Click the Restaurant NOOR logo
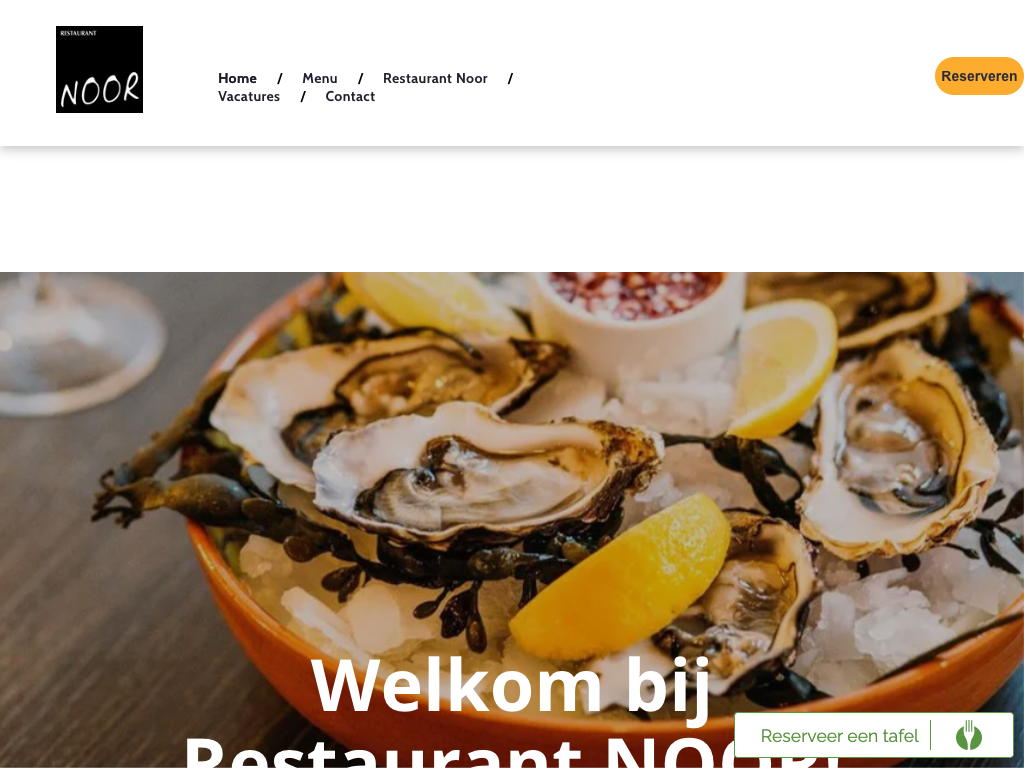The image size is (1024, 768). tap(99, 69)
